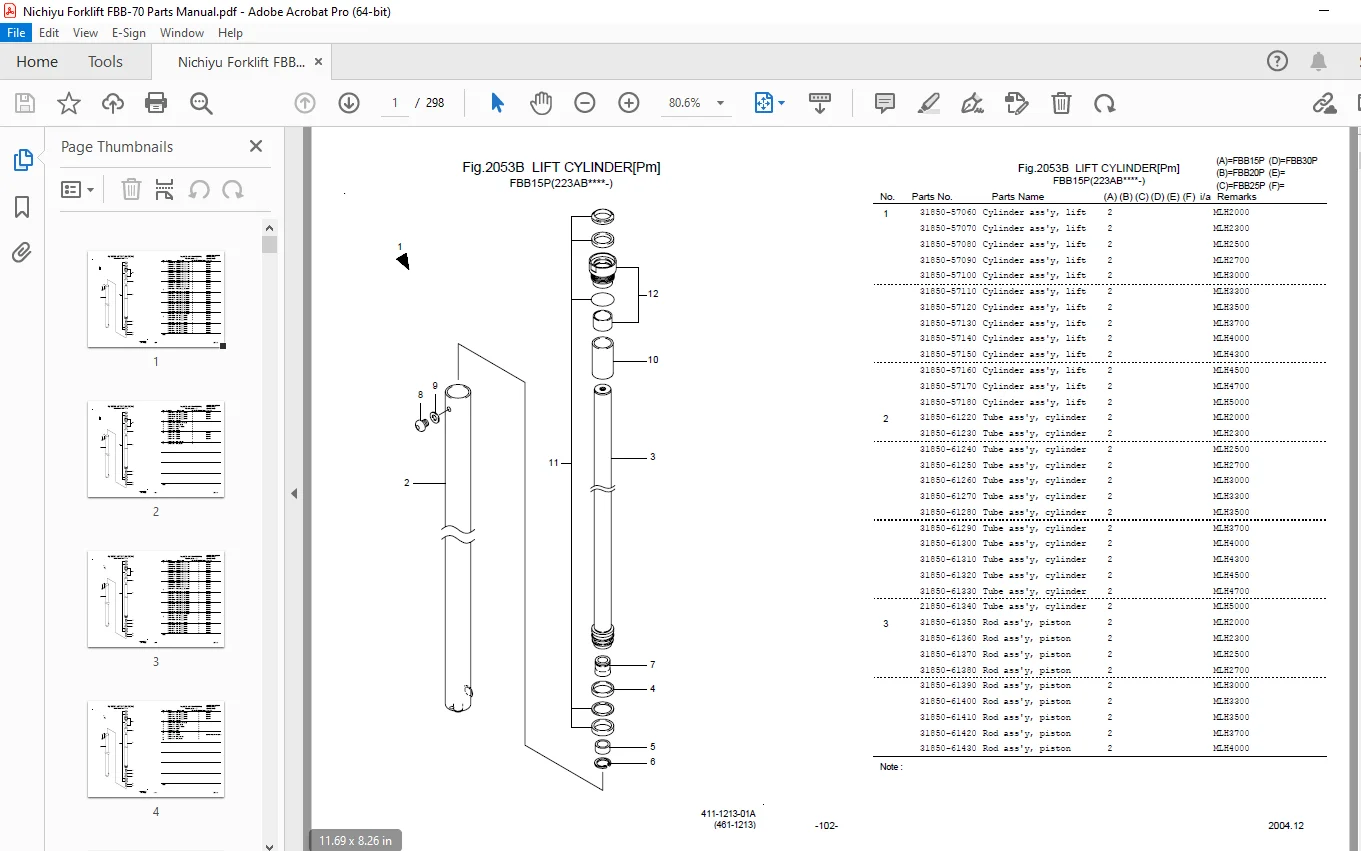Select the page 4 thumbnail

tap(156, 749)
